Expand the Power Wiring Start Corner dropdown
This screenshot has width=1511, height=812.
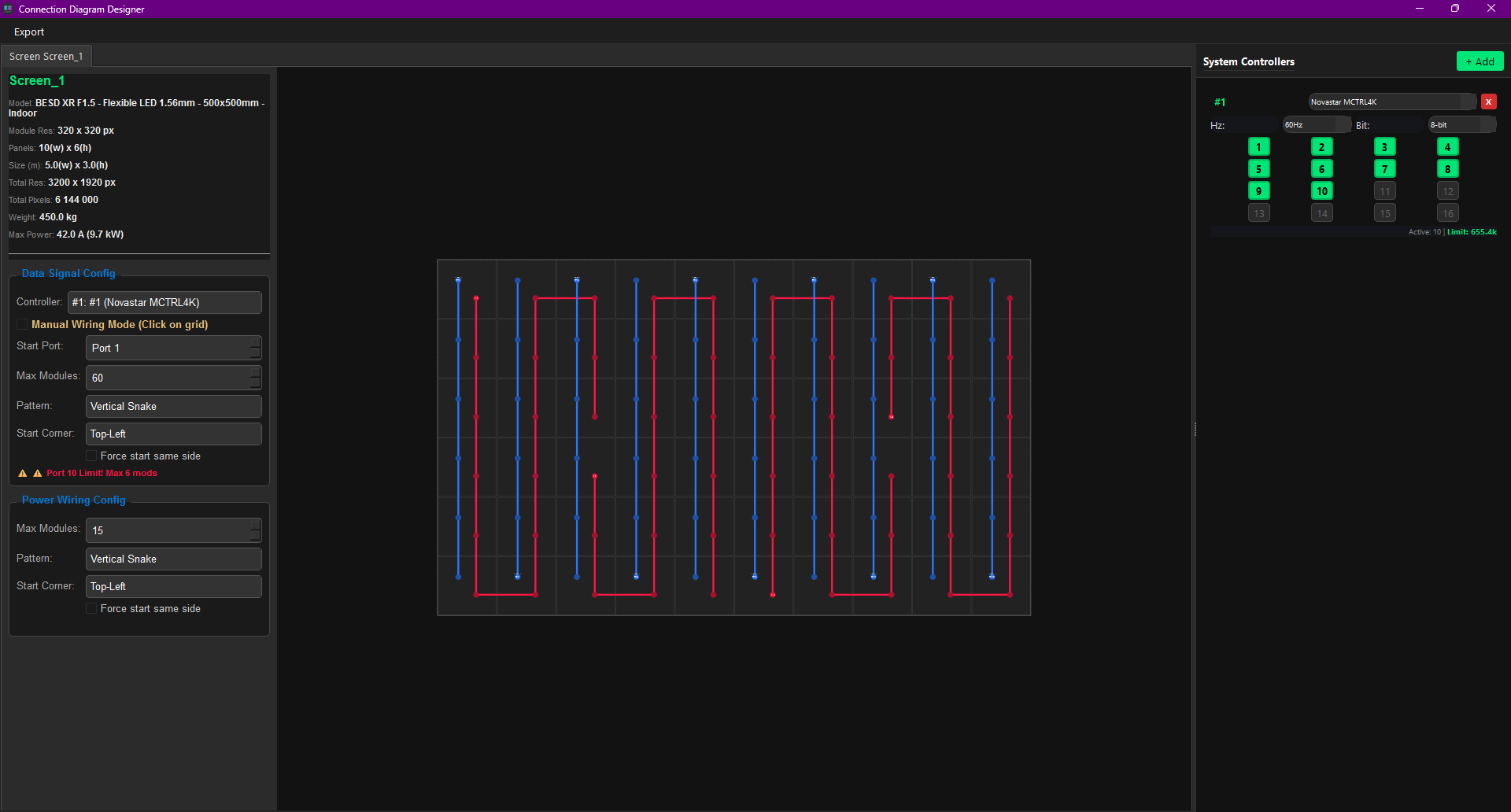[173, 586]
